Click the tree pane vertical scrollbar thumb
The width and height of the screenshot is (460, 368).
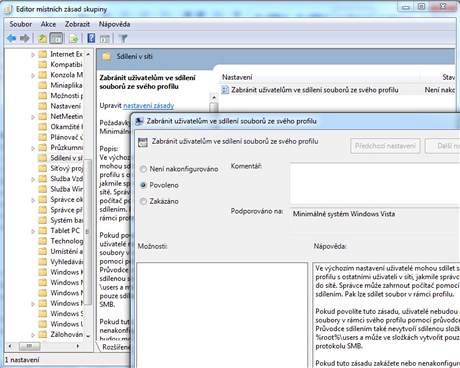88,232
